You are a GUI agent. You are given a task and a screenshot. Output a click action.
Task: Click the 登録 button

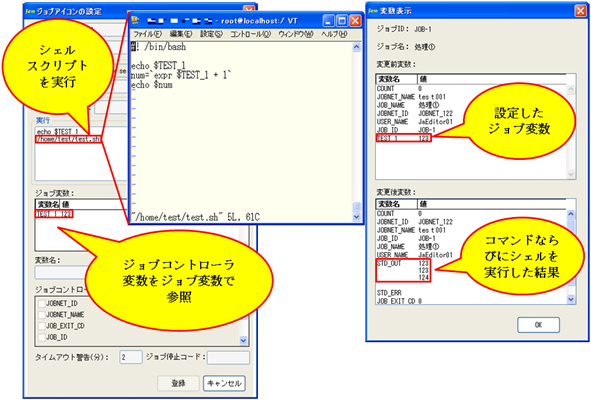178,383
